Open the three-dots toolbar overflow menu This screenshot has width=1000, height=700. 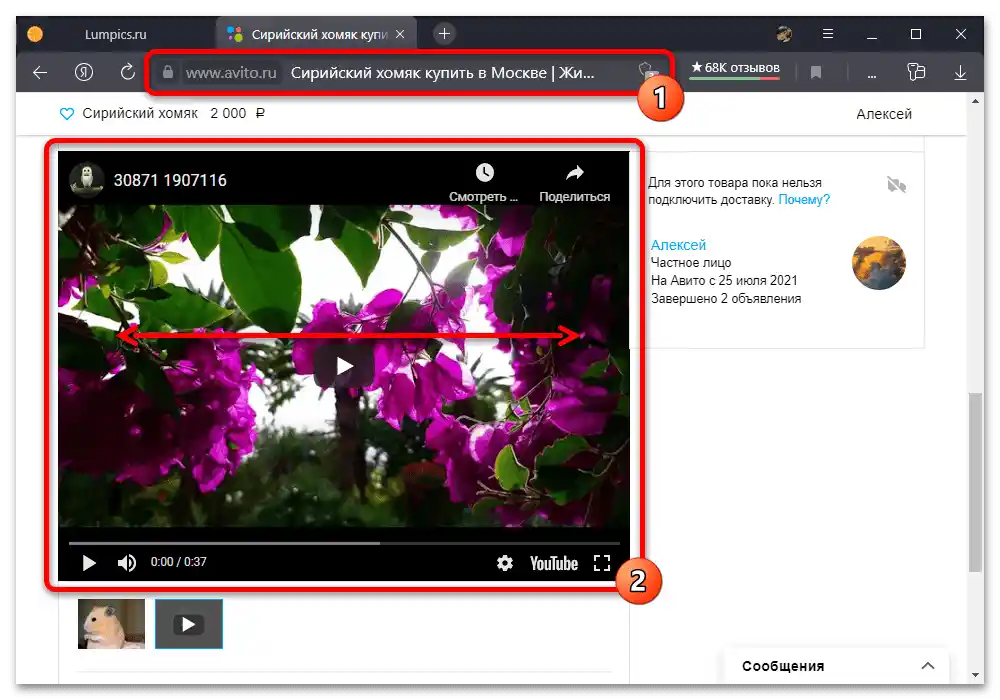tap(871, 76)
